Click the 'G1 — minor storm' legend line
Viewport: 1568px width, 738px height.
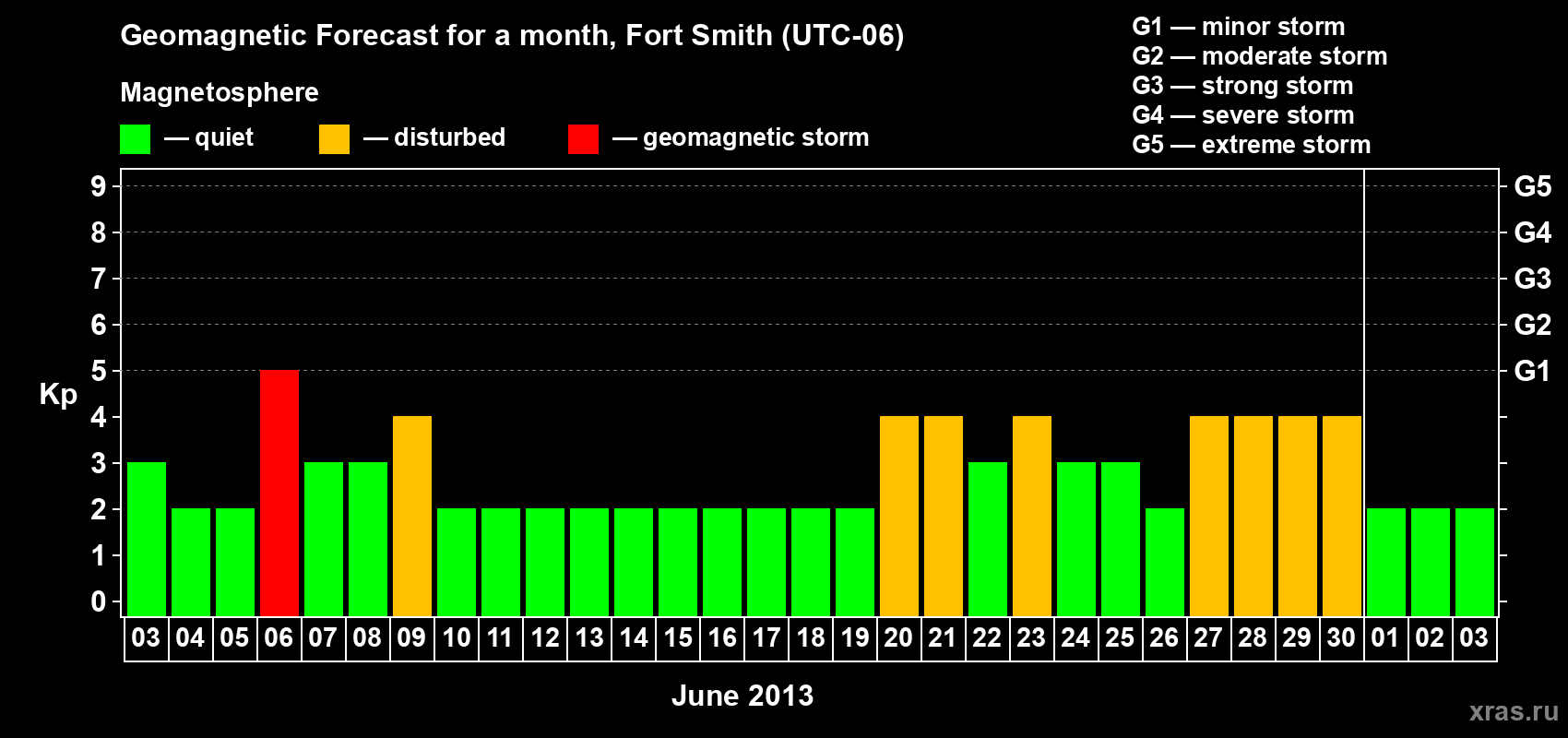(x=1239, y=27)
